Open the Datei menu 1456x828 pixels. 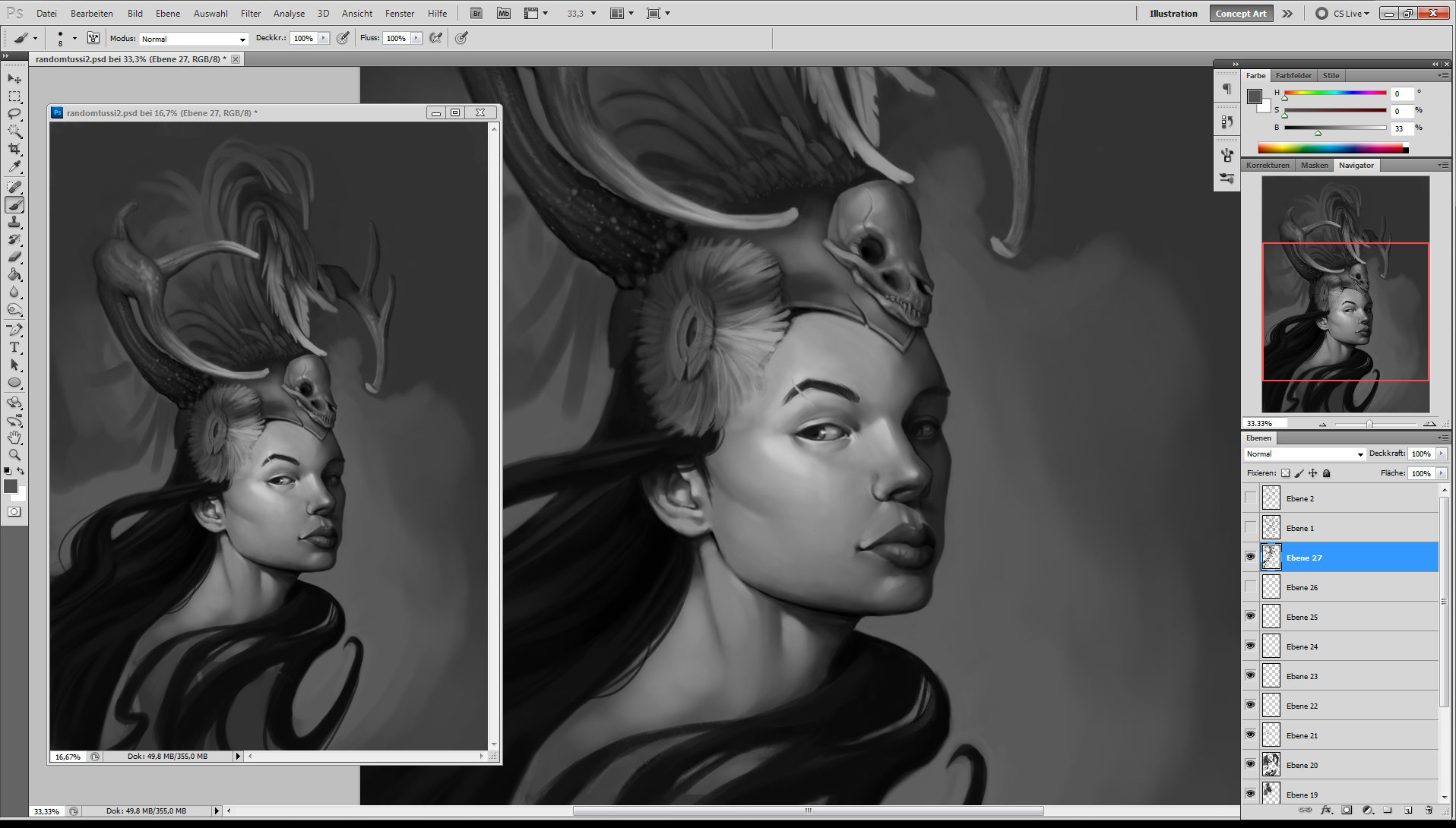[x=46, y=13]
